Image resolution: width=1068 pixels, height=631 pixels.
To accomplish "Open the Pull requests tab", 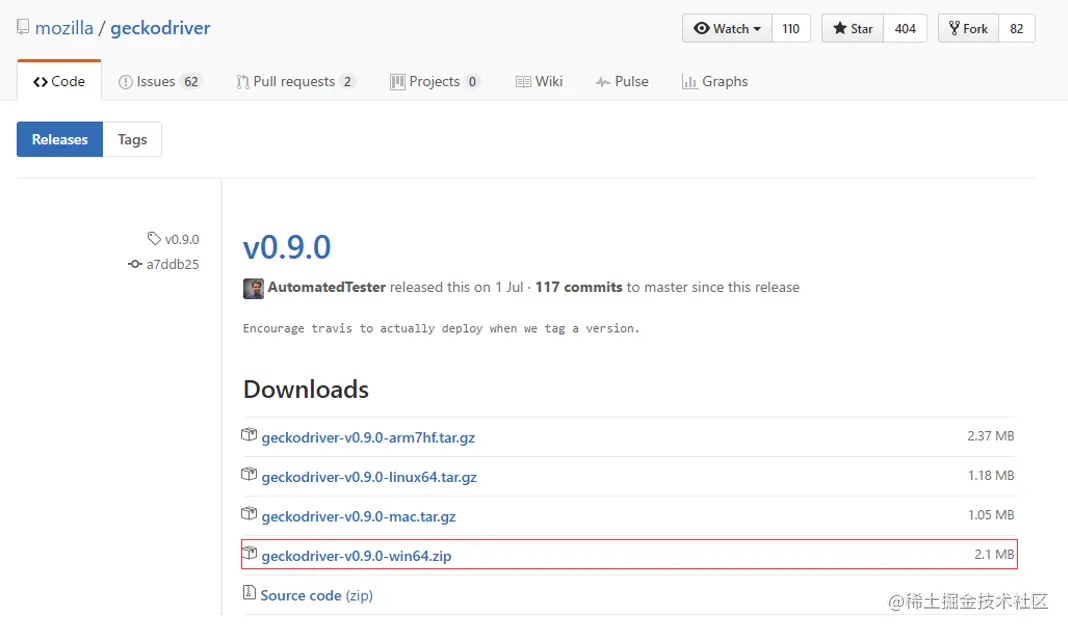I will pos(296,82).
